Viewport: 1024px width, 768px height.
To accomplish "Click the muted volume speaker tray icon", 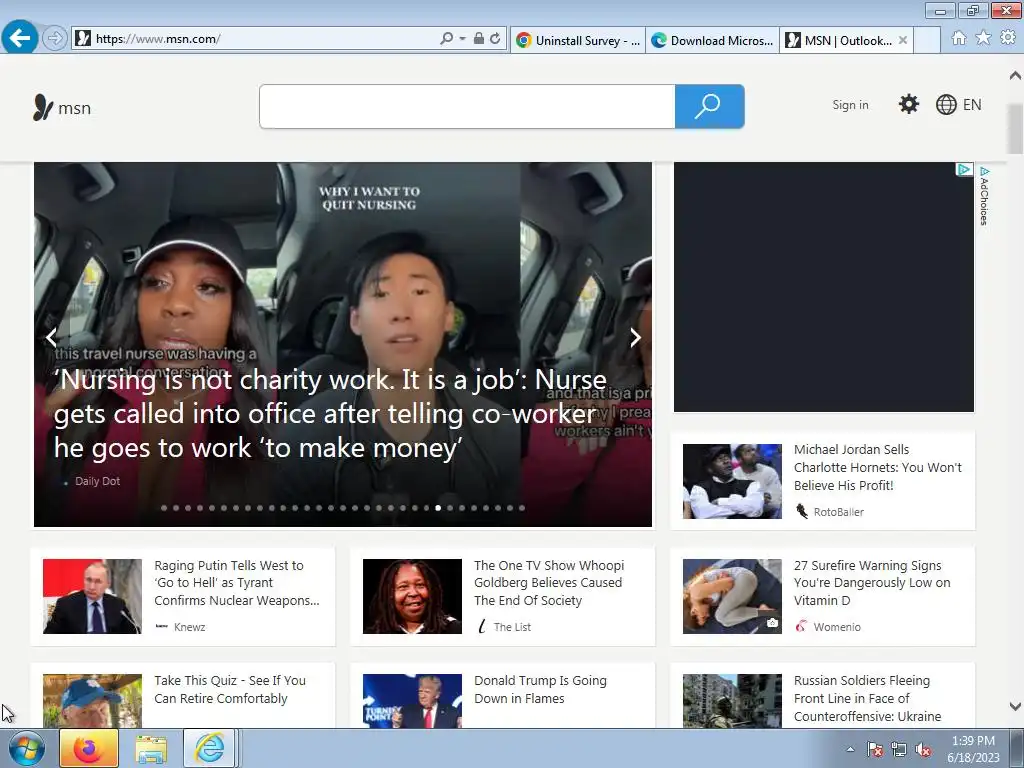I will 923,749.
